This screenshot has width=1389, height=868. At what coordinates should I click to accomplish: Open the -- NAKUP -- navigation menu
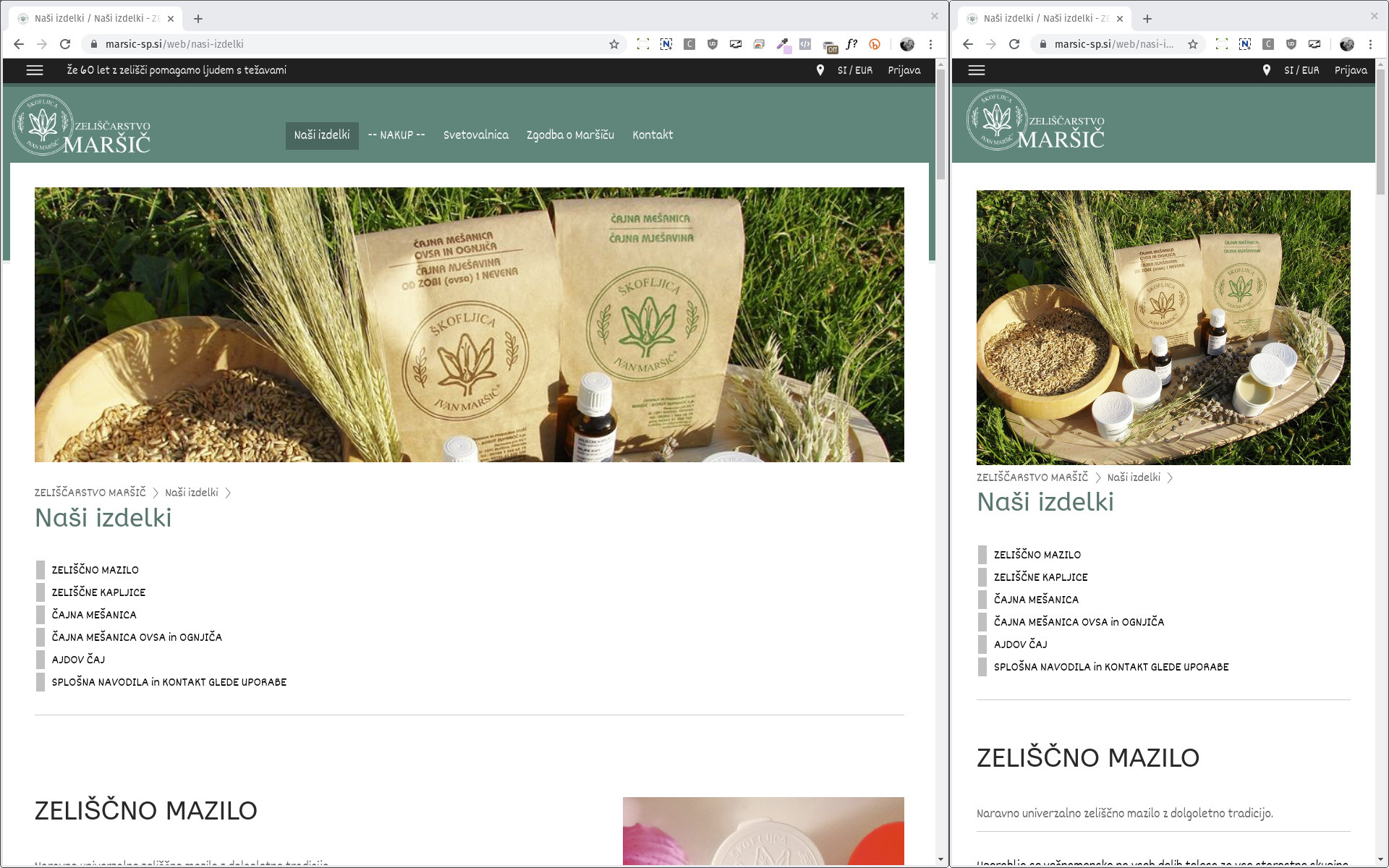click(x=396, y=135)
